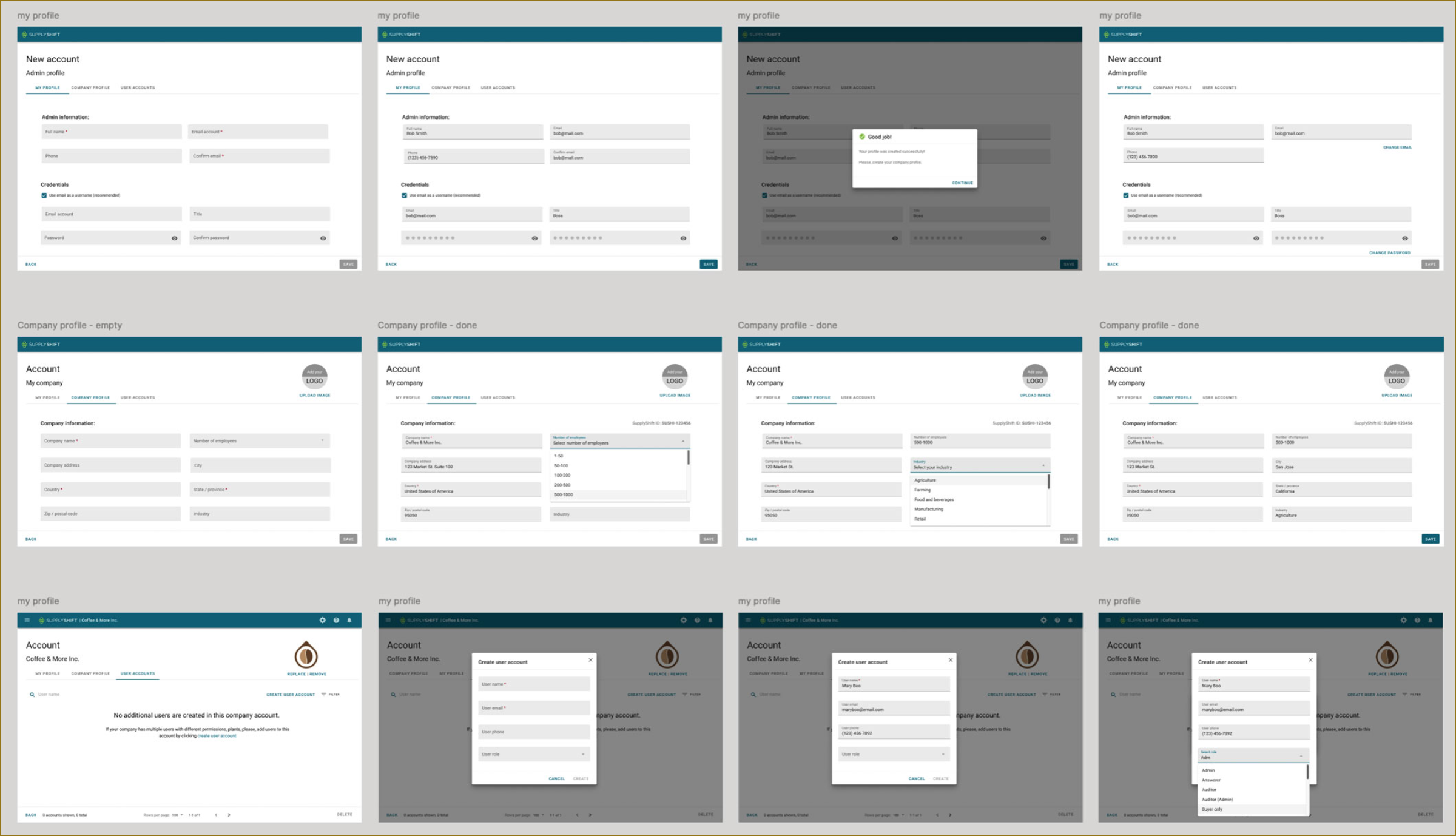This screenshot has height=836, width=1456.
Task: Click Filter icon on the undimmed User Accounts page
Action: pyautogui.click(x=324, y=694)
